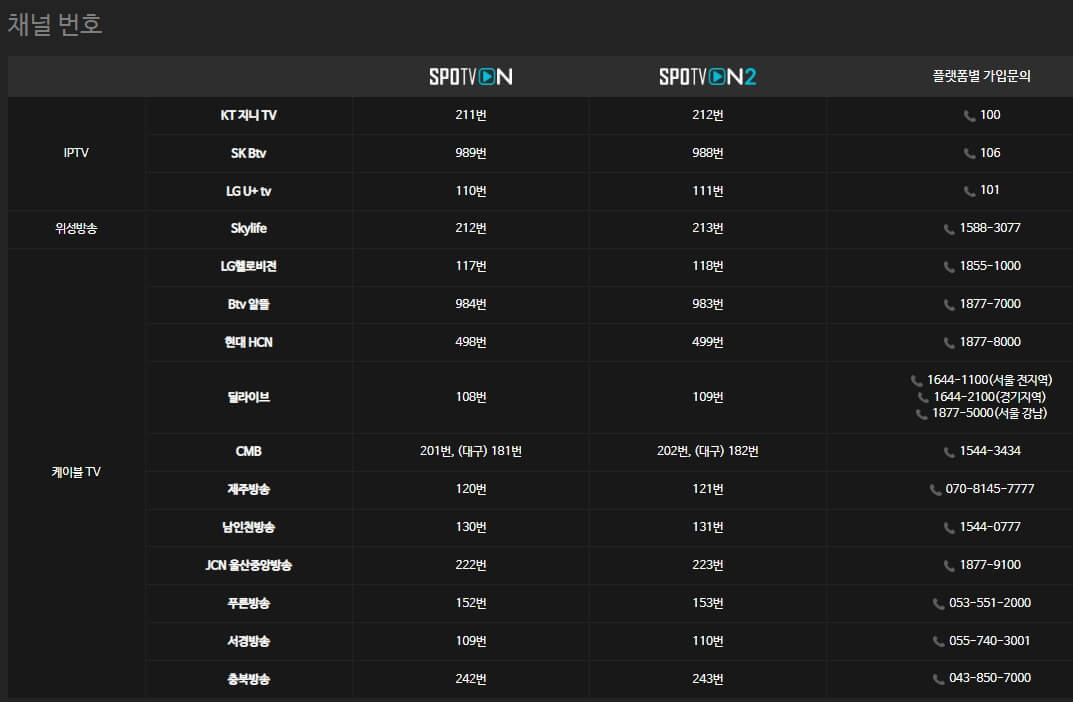Click the 플랫폼별 가입문의 column header

981,76
